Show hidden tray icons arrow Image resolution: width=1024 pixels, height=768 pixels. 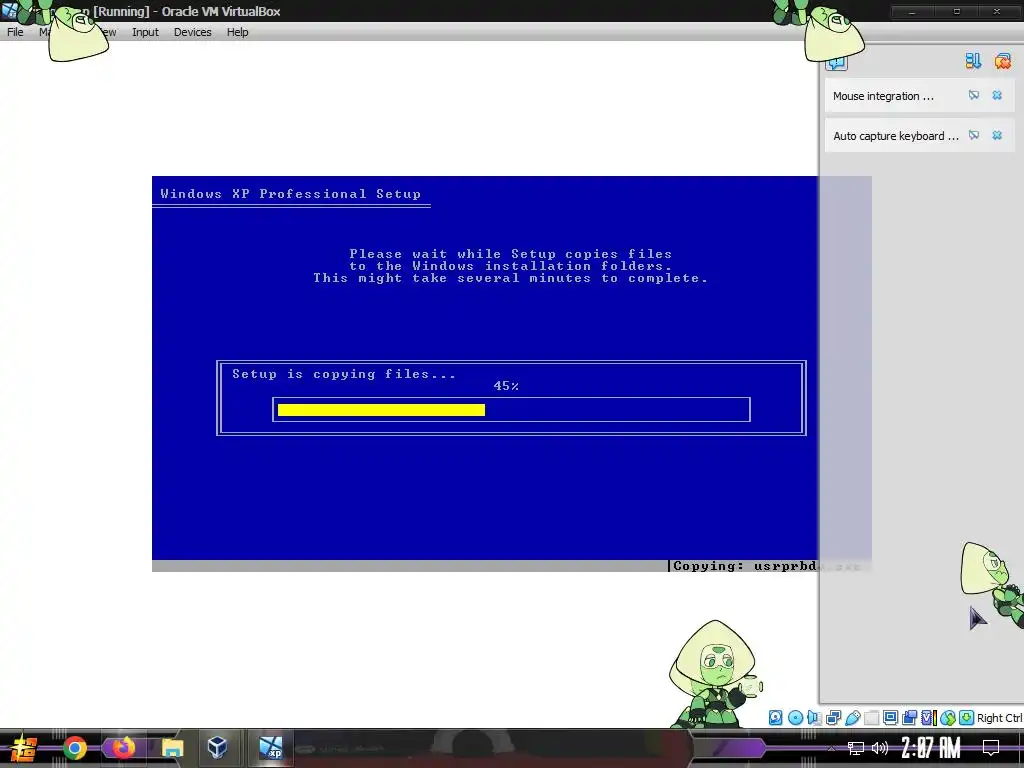coord(831,748)
